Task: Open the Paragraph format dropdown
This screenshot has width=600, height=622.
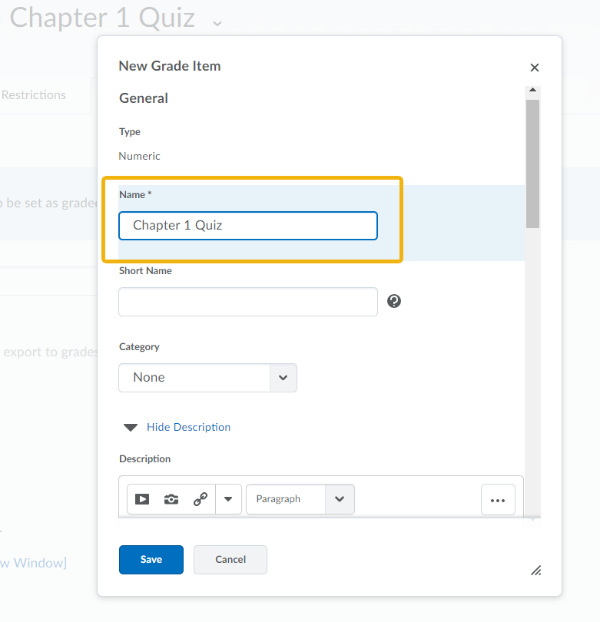Action: point(300,499)
